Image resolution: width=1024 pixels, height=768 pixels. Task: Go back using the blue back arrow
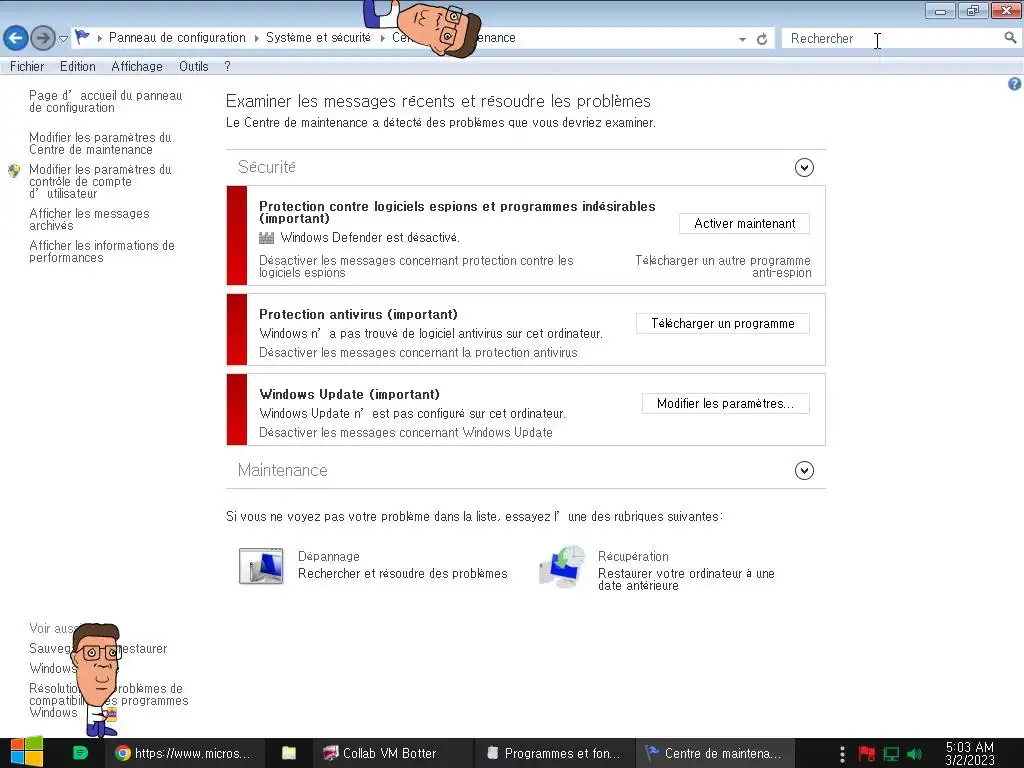[16, 38]
